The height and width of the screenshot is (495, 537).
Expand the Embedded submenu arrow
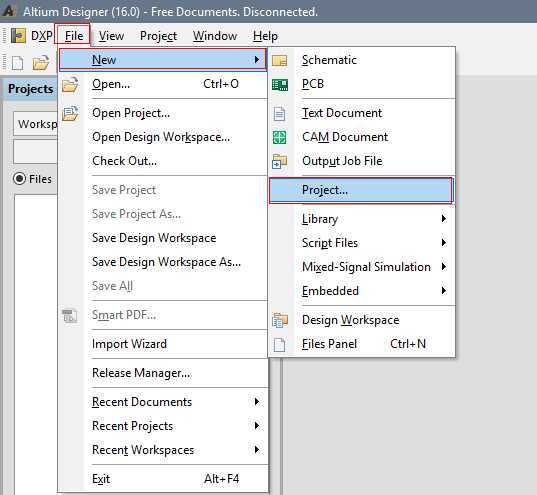(x=444, y=290)
